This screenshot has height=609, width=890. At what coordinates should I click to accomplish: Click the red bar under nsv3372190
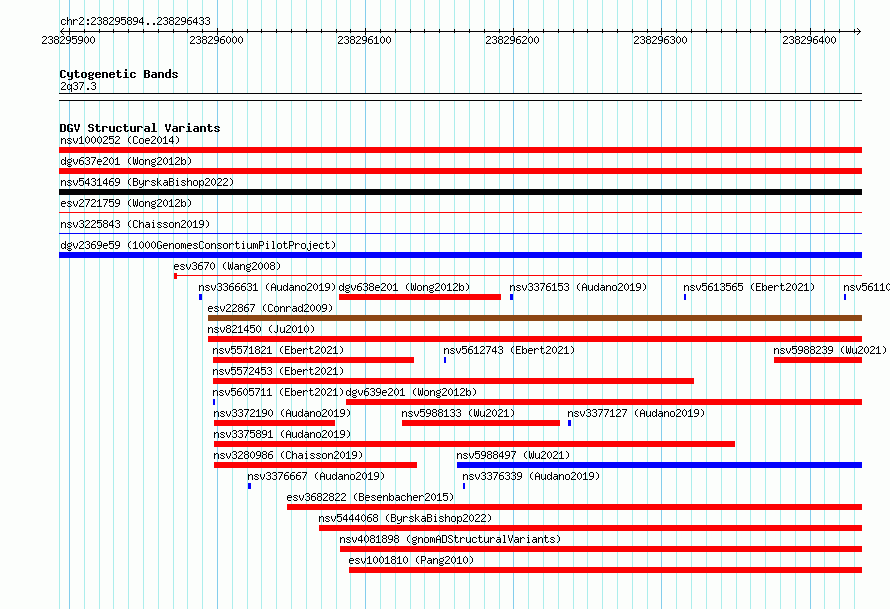pyautogui.click(x=274, y=423)
